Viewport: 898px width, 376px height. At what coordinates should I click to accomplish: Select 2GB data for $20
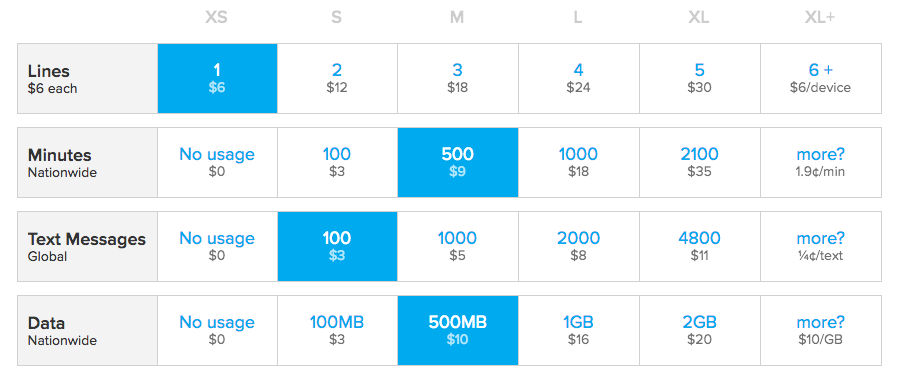(700, 331)
